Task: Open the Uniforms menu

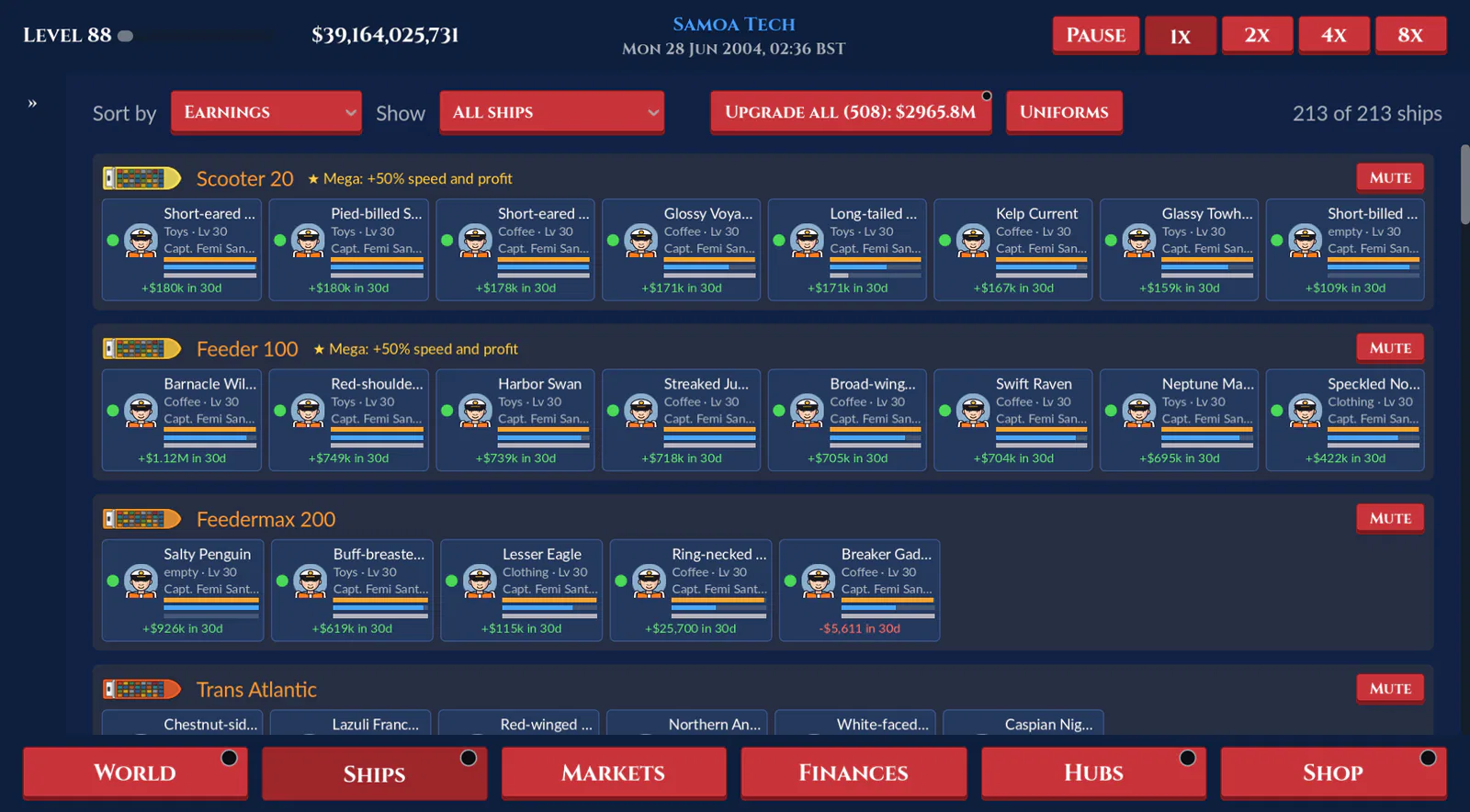Action: pos(1064,112)
